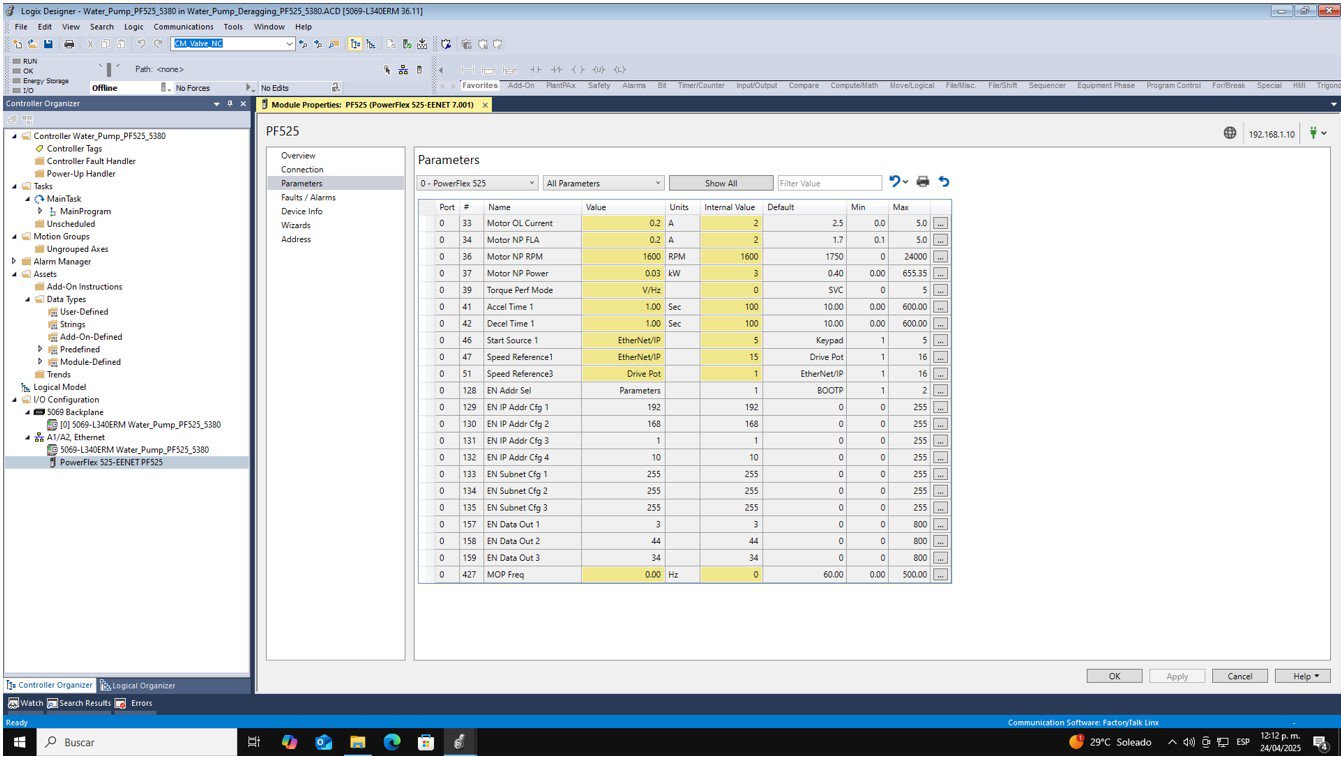The width and height of the screenshot is (1341, 757).
Task: Click the Redo arrow in the main toolbar
Action: point(158,44)
